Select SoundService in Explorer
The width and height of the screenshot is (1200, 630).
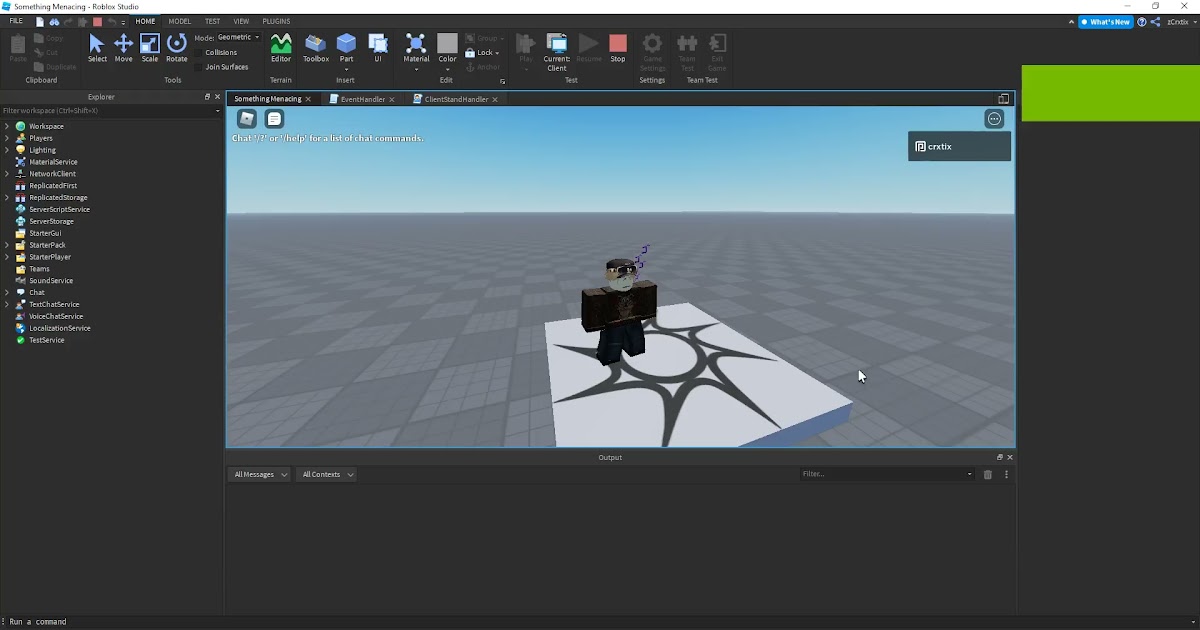click(x=51, y=281)
